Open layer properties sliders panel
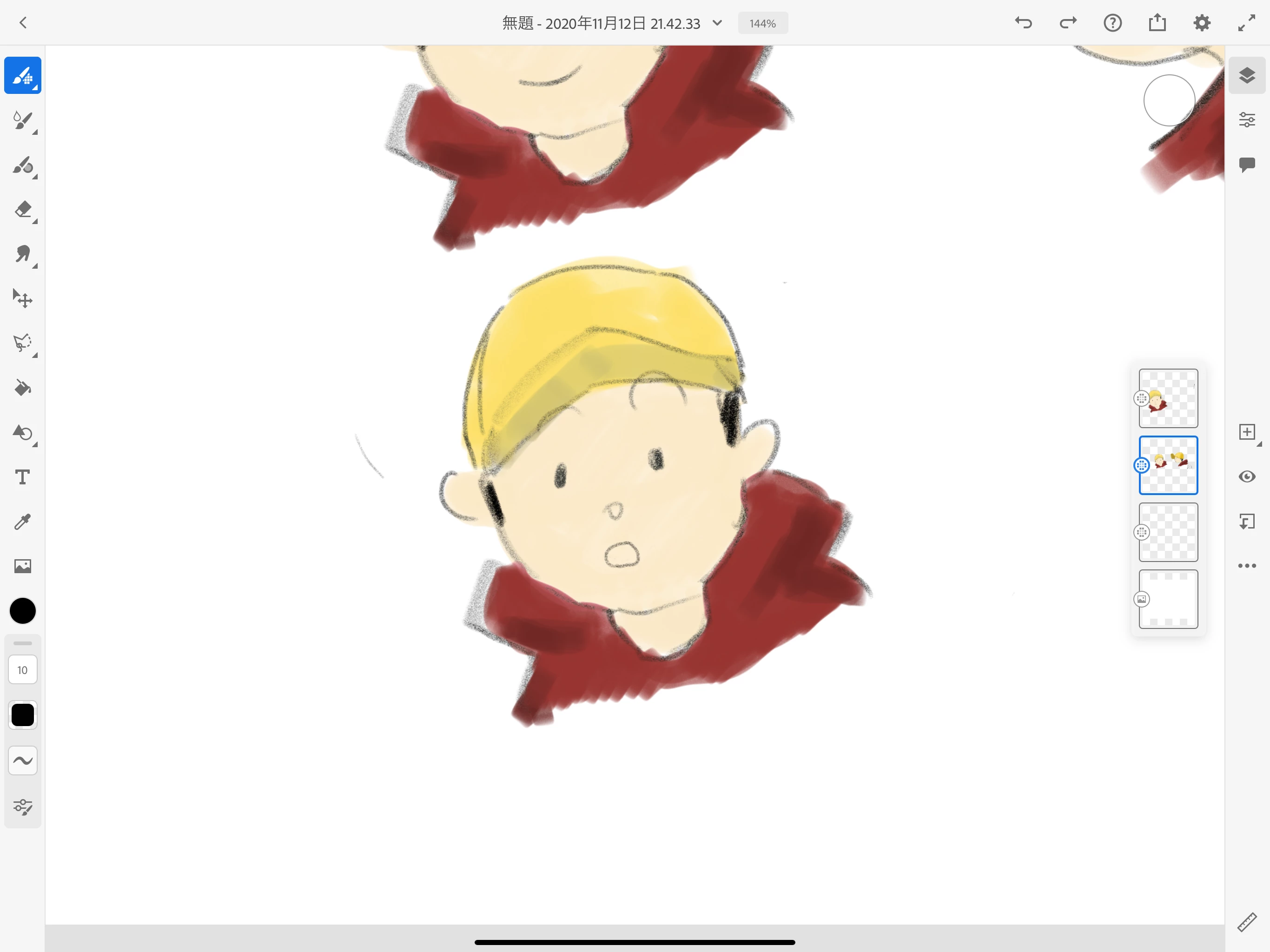The width and height of the screenshot is (1270, 952). (x=1246, y=120)
